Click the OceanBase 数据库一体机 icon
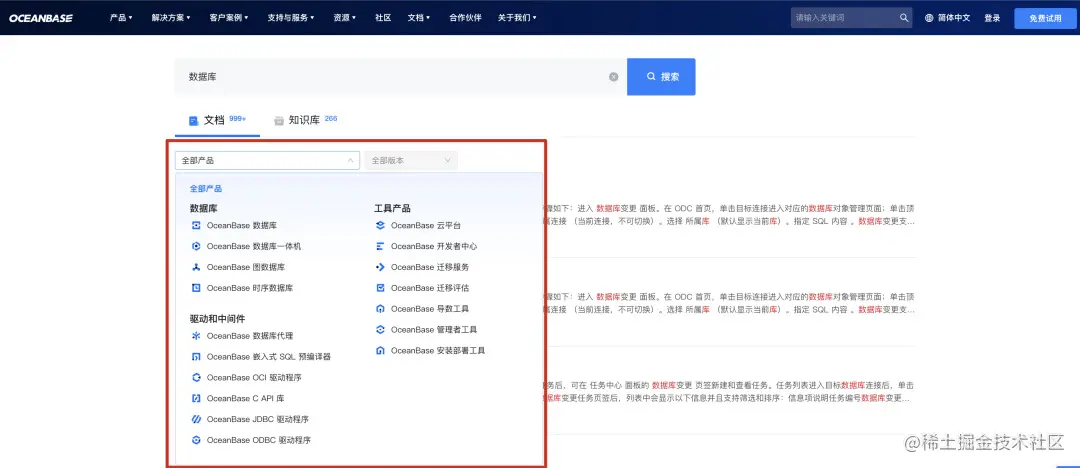The image size is (1080, 468). 196,246
